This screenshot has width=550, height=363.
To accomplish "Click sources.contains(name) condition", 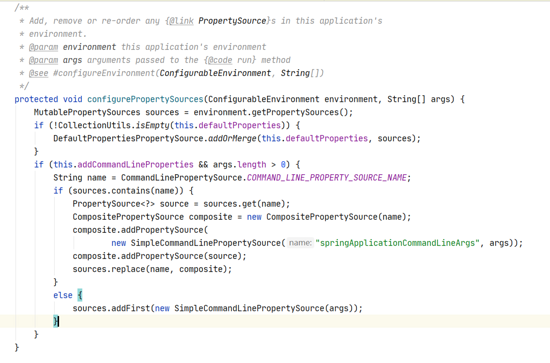I will coord(128,191).
